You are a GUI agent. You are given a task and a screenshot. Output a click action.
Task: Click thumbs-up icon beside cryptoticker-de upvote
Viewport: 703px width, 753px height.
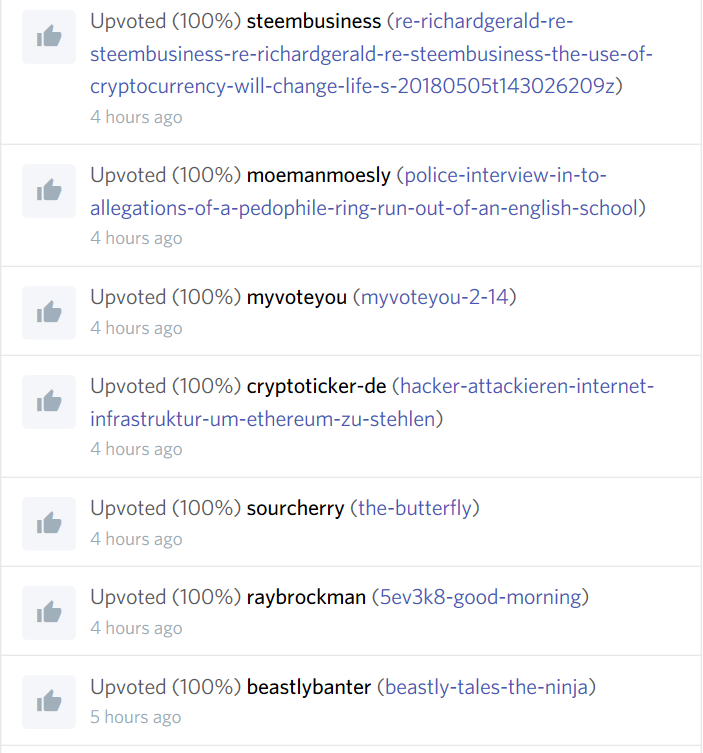[48, 402]
